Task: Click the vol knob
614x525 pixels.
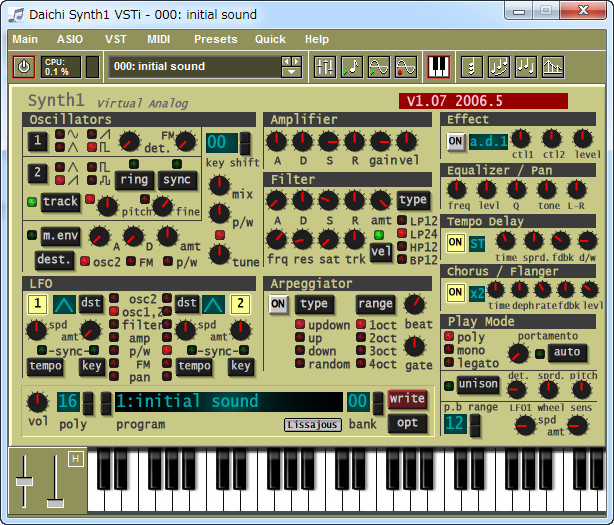Action: (37, 403)
